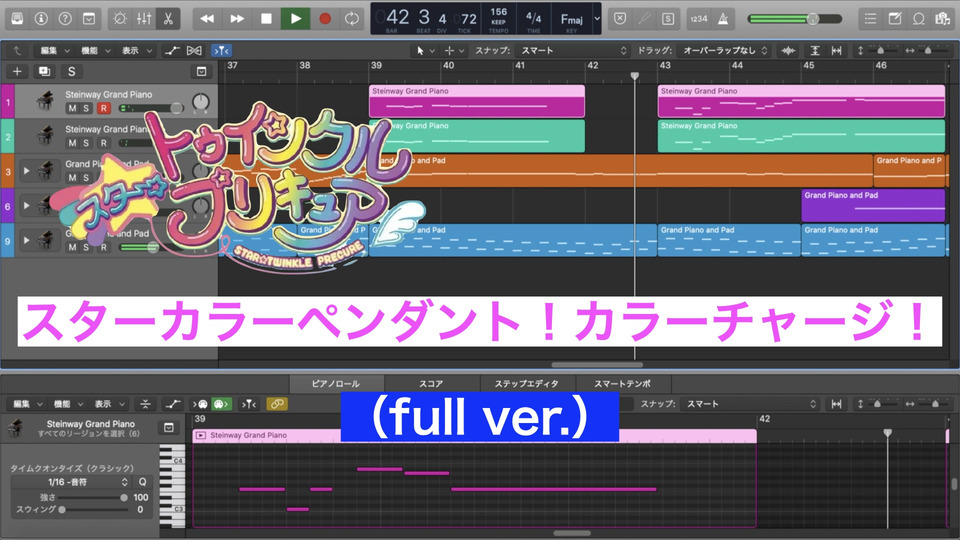Toggle the Editors scissors icon
The image size is (960, 540).
(168, 19)
